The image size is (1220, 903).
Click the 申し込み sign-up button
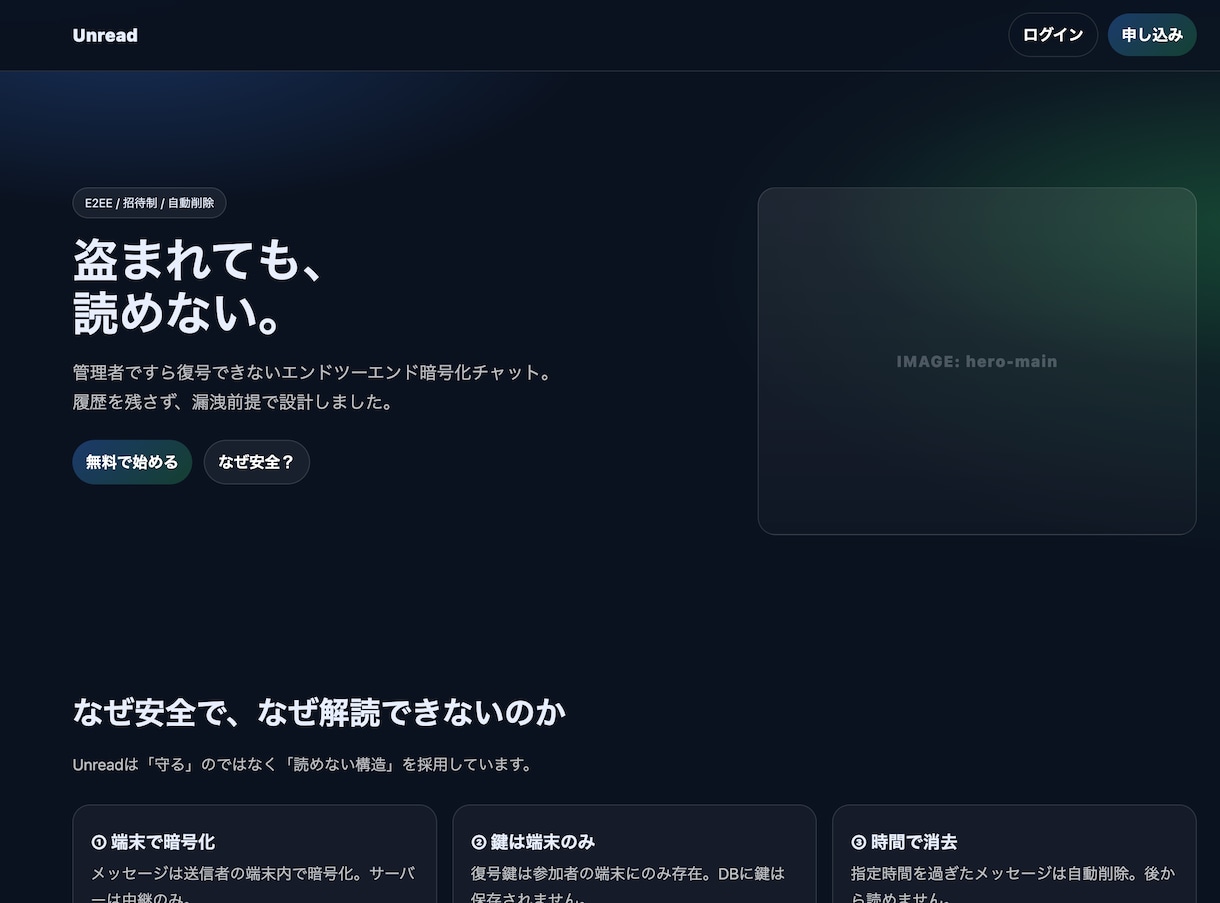tap(1152, 35)
